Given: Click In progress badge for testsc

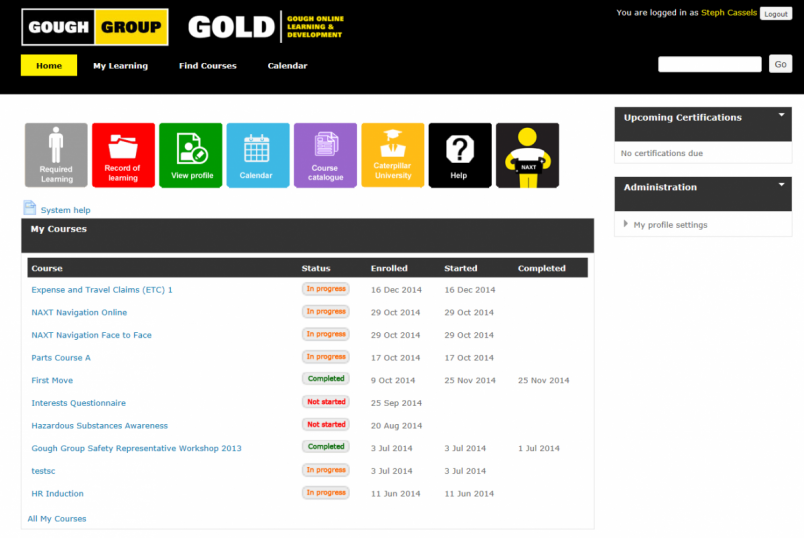Looking at the screenshot, I should click(x=326, y=470).
